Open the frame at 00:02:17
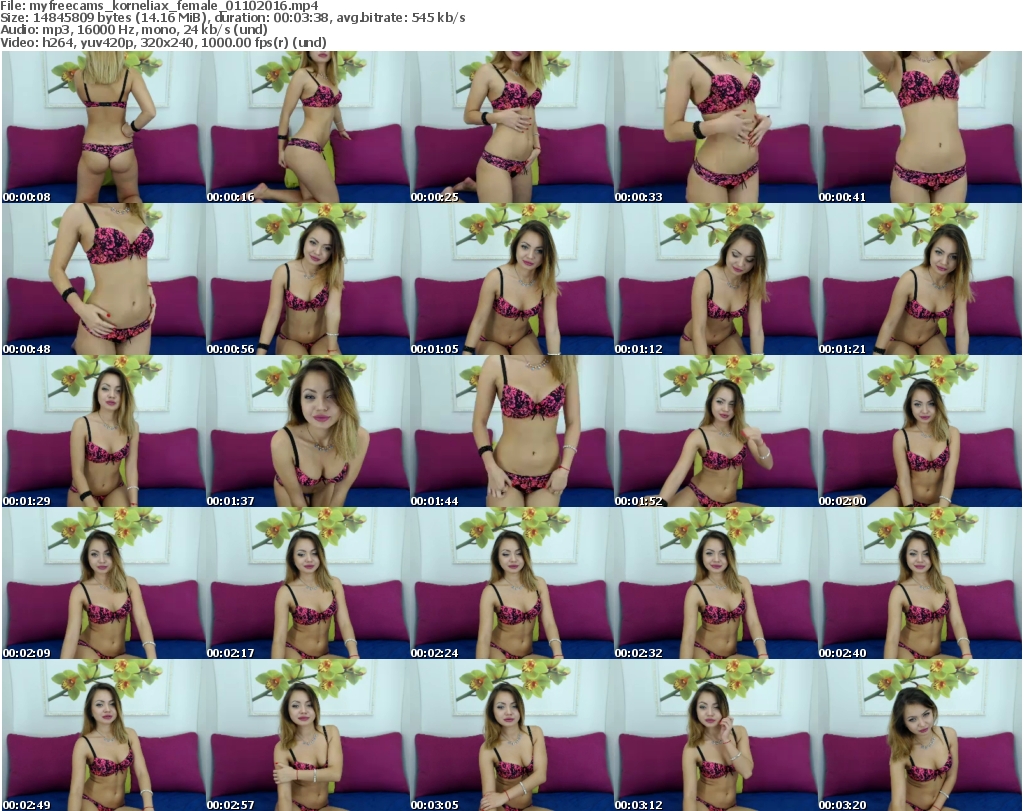This screenshot has height=811, width=1024. click(308, 583)
